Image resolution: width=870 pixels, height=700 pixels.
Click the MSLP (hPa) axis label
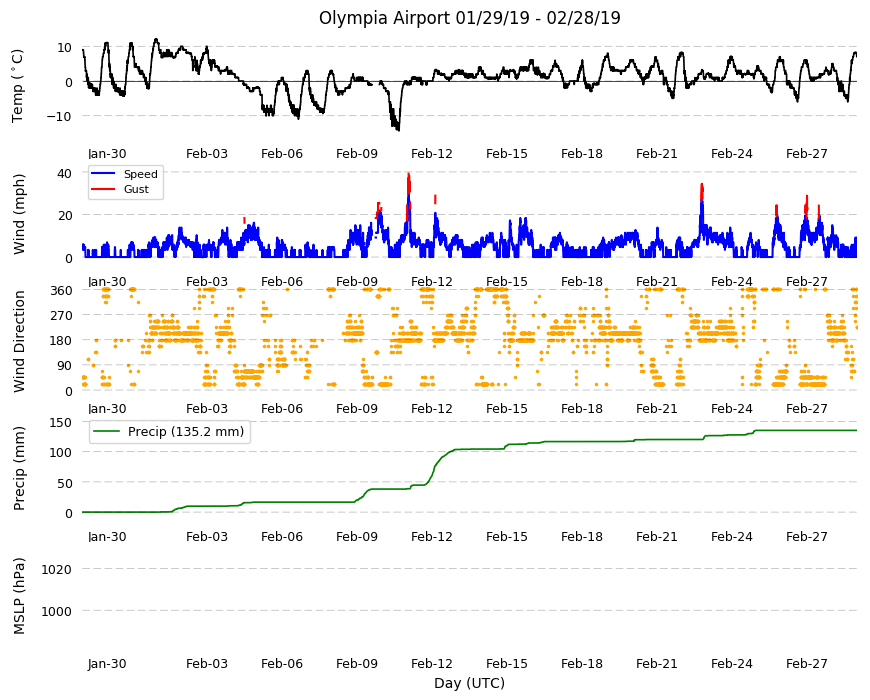[x=19, y=596]
